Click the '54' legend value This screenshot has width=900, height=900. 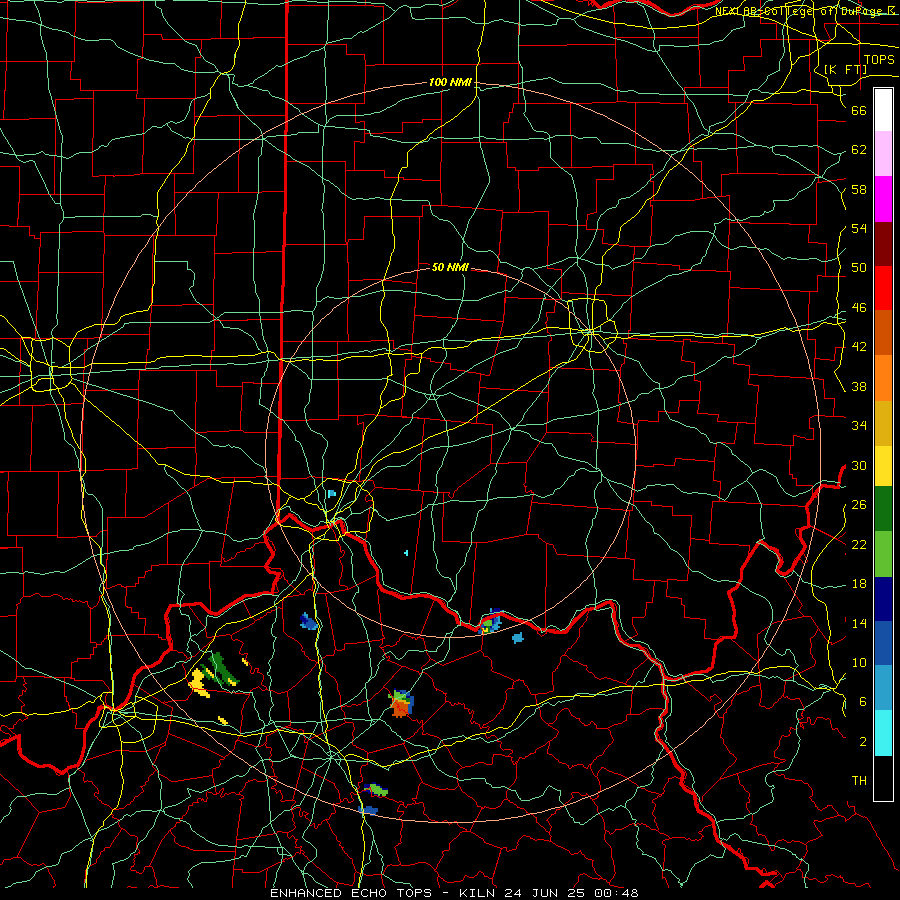click(859, 229)
